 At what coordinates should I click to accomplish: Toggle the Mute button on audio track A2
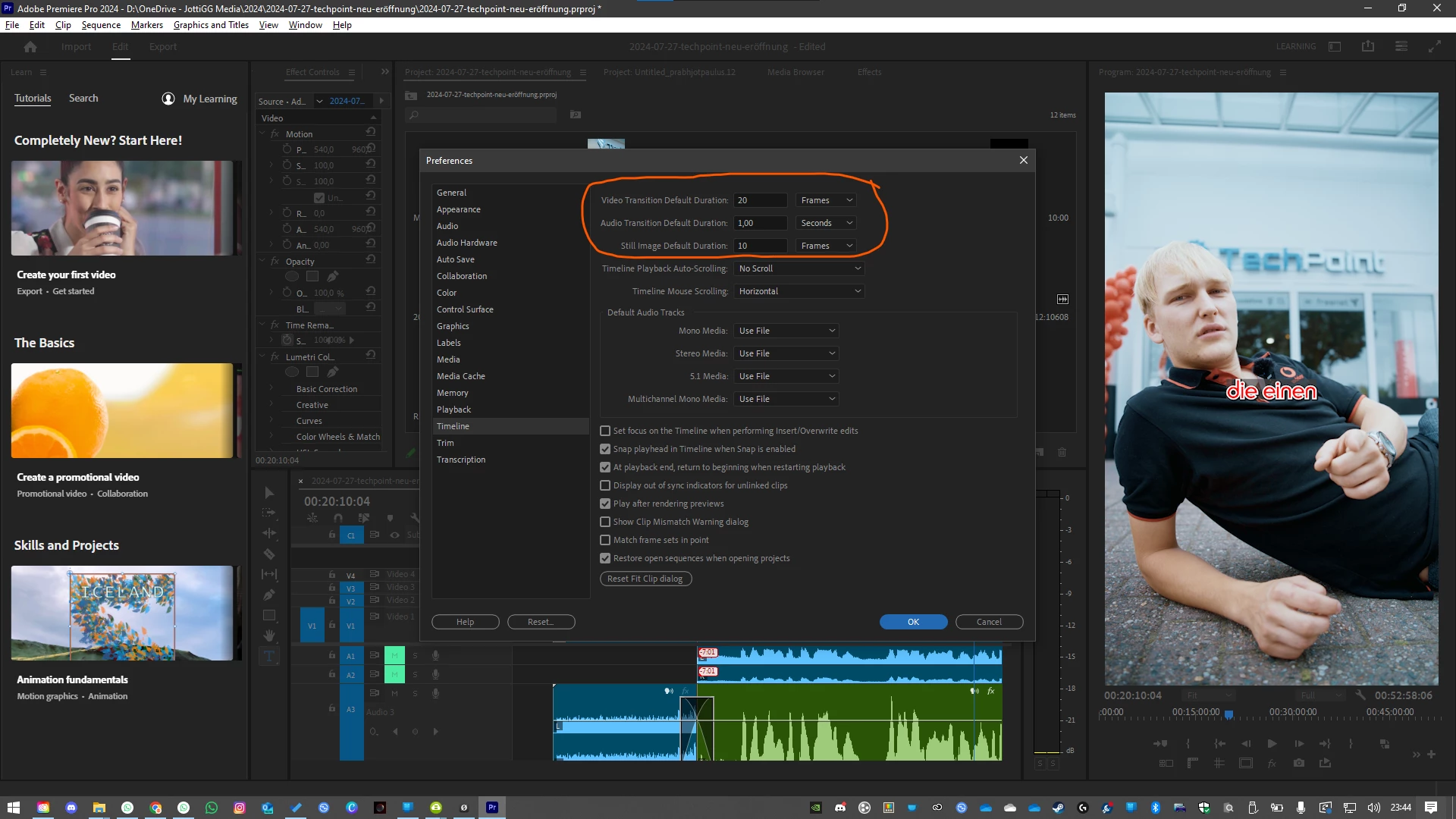point(394,675)
